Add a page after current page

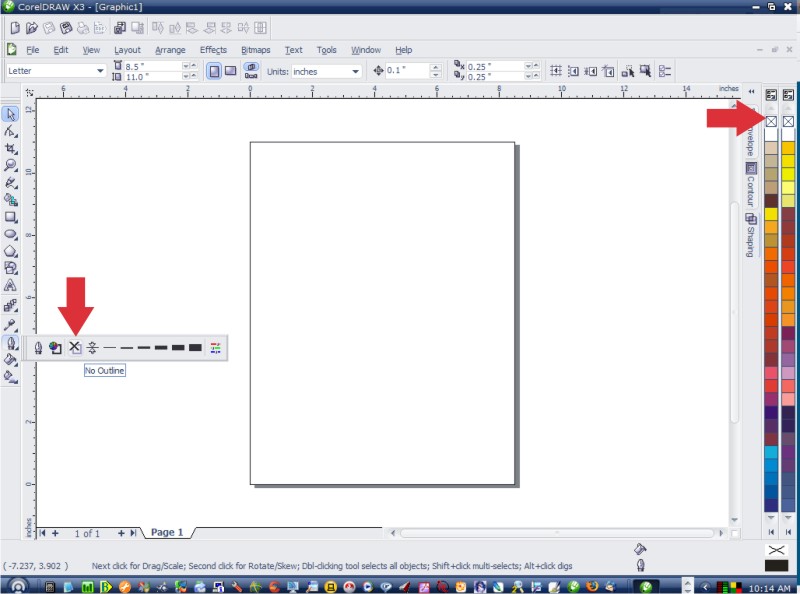click(x=121, y=533)
